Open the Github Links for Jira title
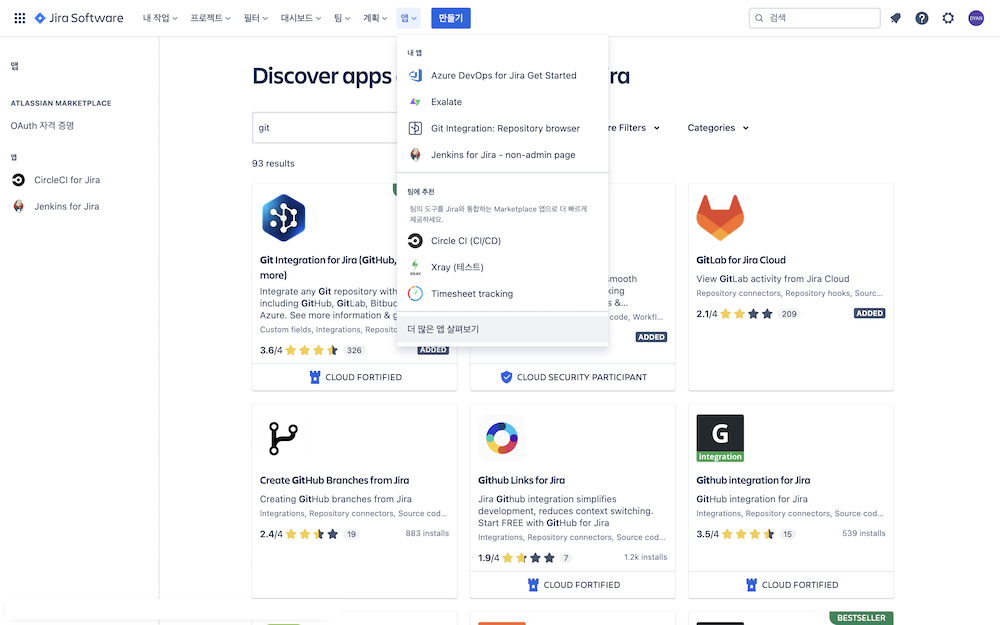The image size is (1000, 625). point(522,480)
